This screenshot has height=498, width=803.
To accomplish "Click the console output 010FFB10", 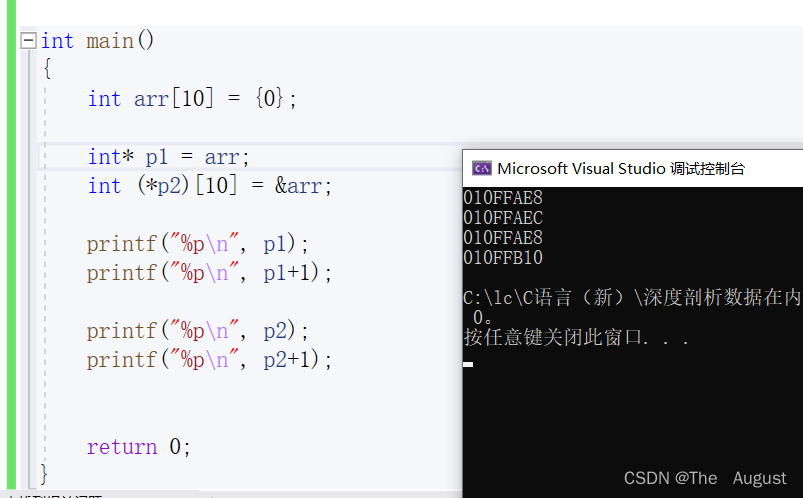I will click(x=503, y=258).
